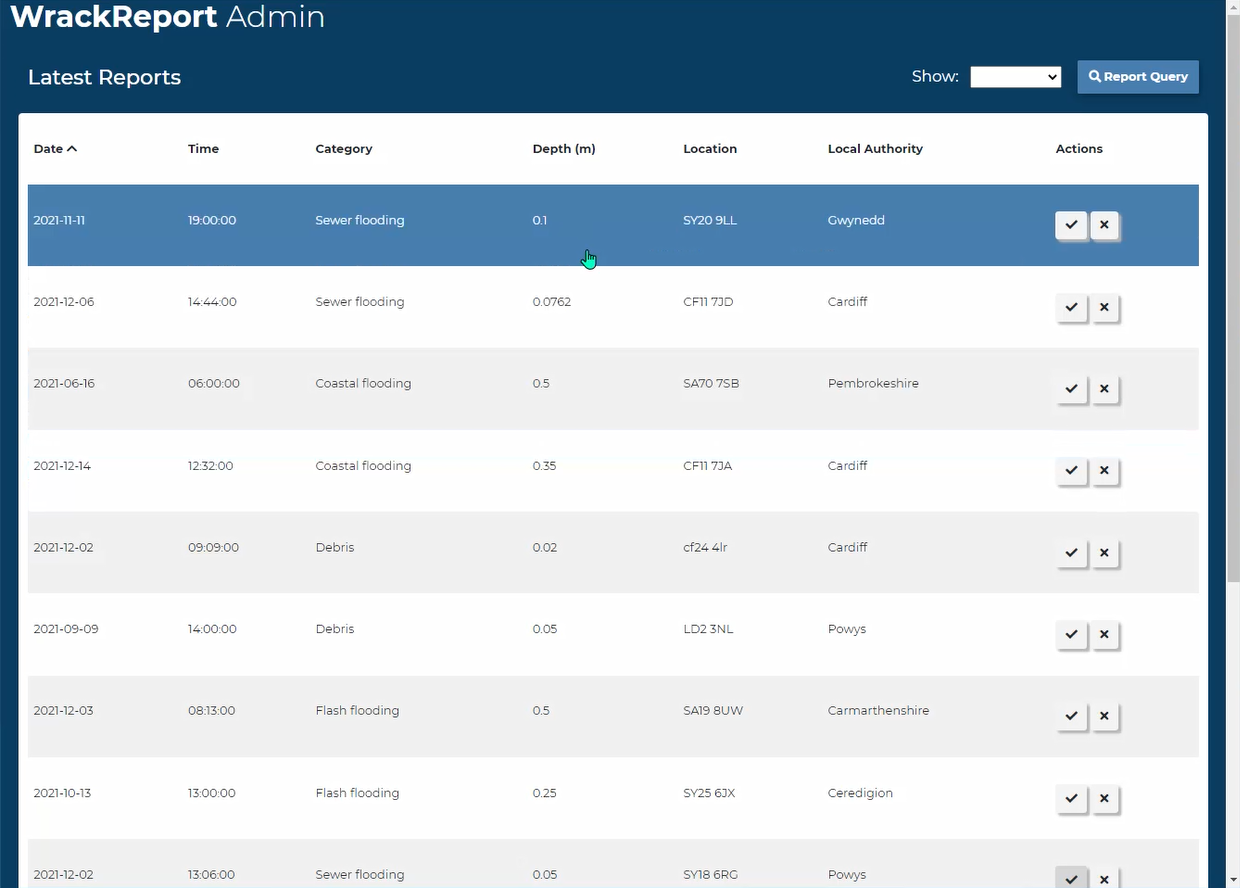
Task: Click the Report Query button
Action: click(1137, 77)
